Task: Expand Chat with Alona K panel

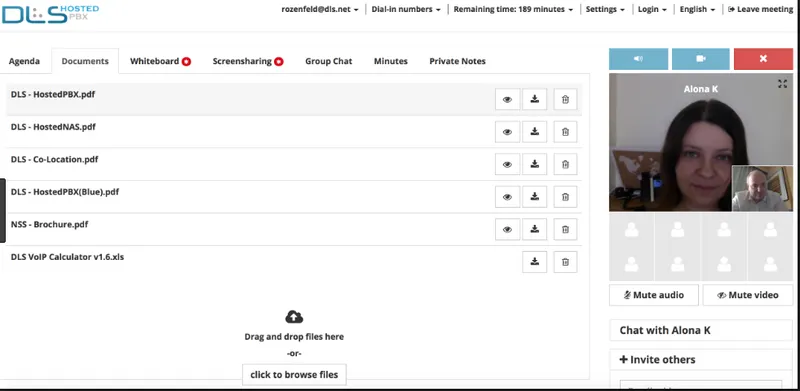Action: click(701, 330)
